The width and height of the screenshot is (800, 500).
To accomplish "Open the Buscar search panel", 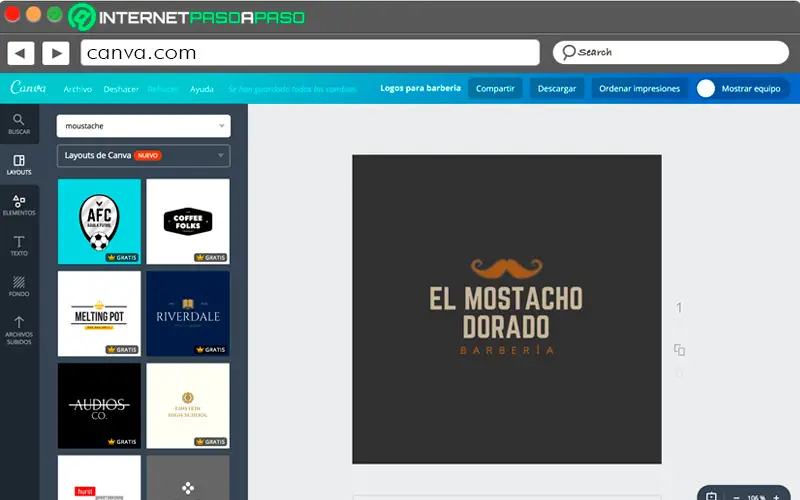I will (19, 124).
